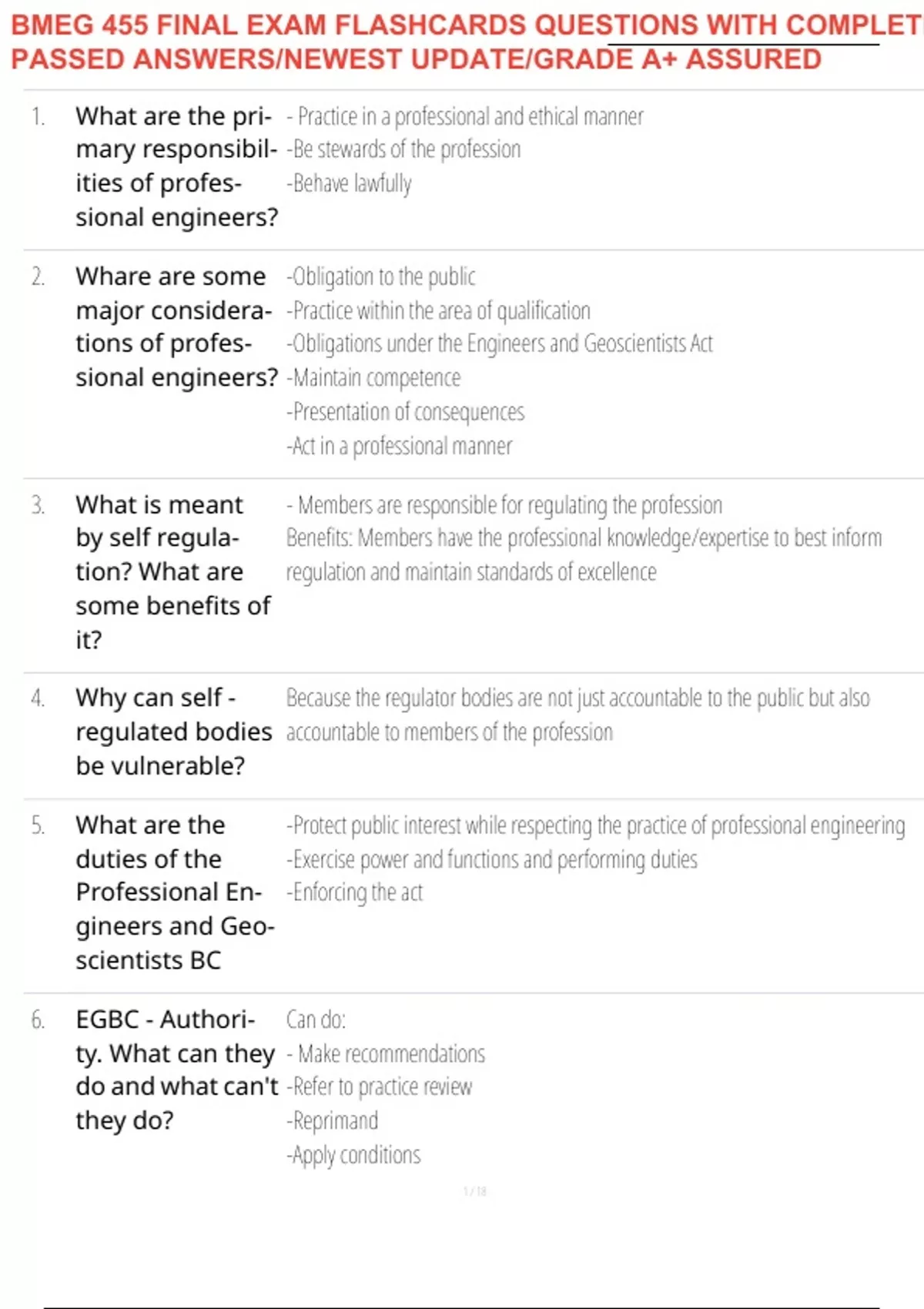Click 'Behave lawfully' answer line
This screenshot has height=1309, width=924.
(x=349, y=183)
